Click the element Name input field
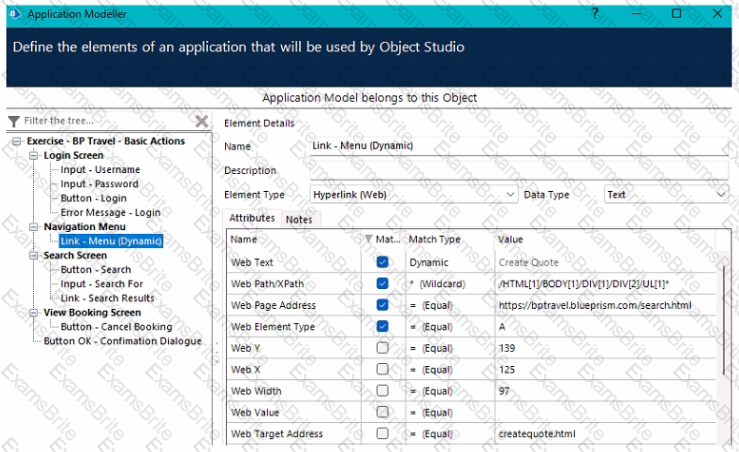Screen dimensions: 739x452 click(x=518, y=147)
